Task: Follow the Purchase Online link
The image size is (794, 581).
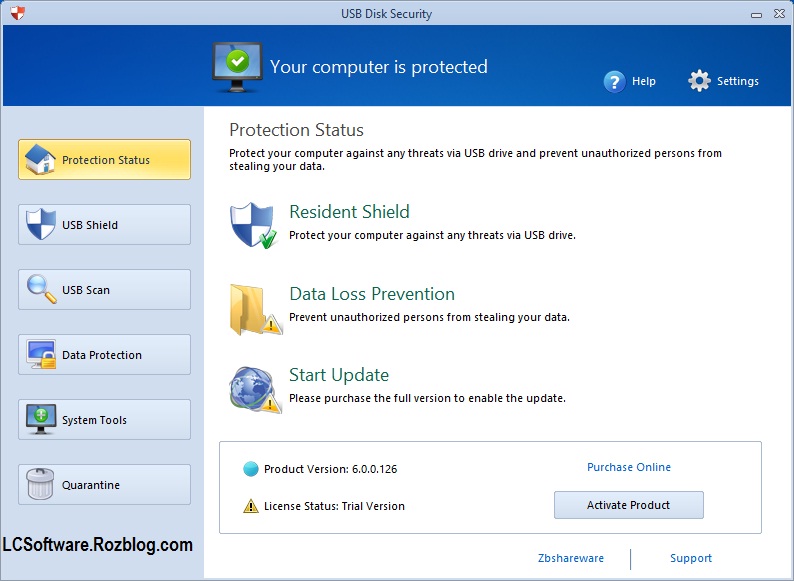Action: (628, 467)
